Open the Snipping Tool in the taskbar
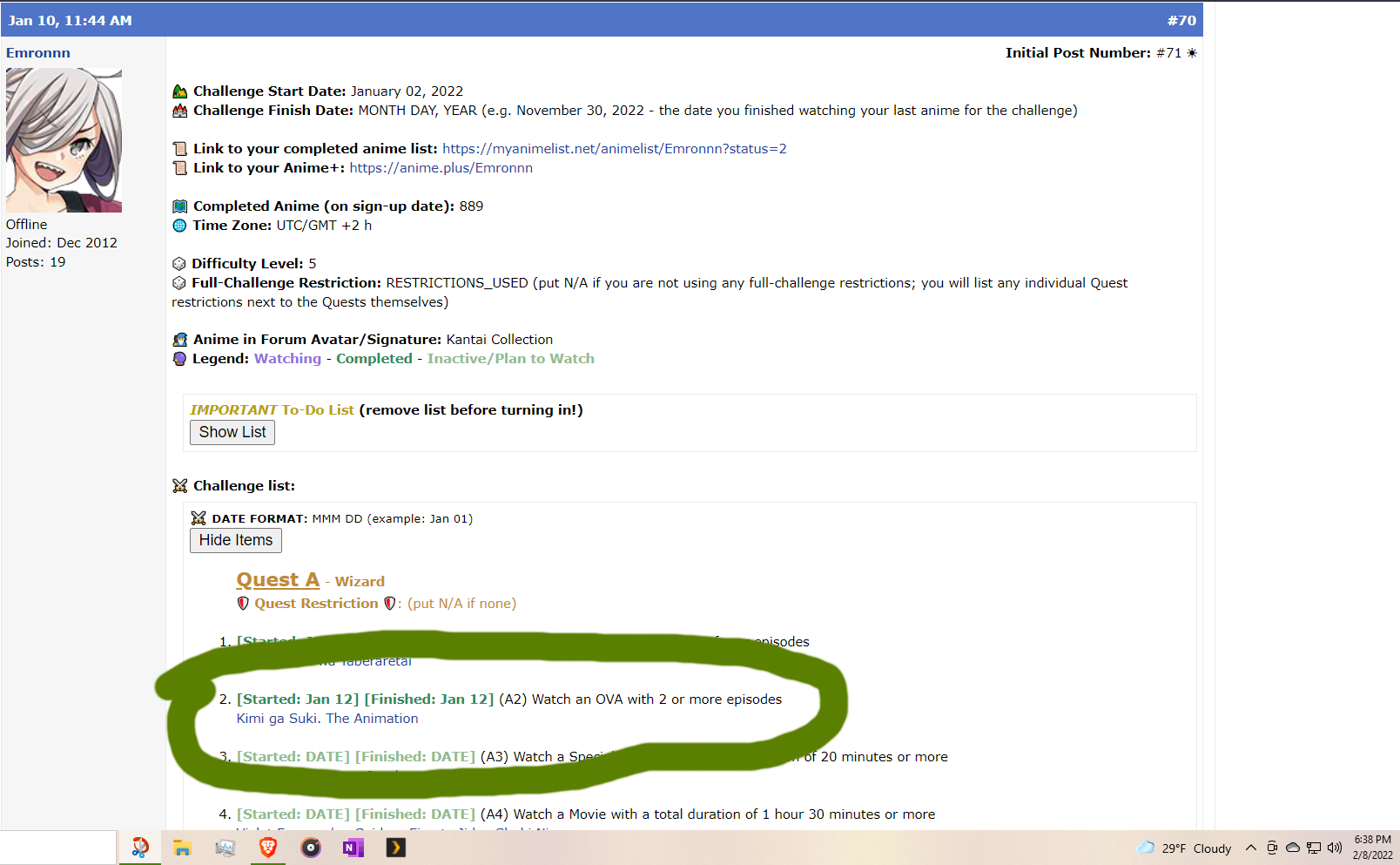 click(x=140, y=848)
